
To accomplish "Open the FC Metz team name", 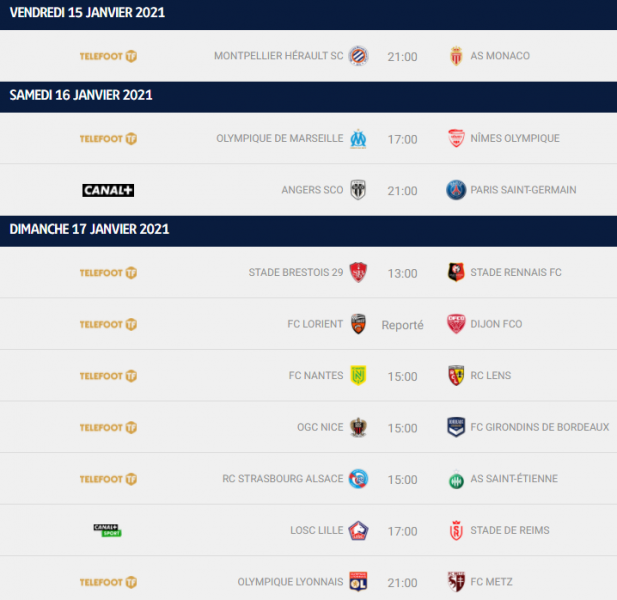I will click(491, 582).
